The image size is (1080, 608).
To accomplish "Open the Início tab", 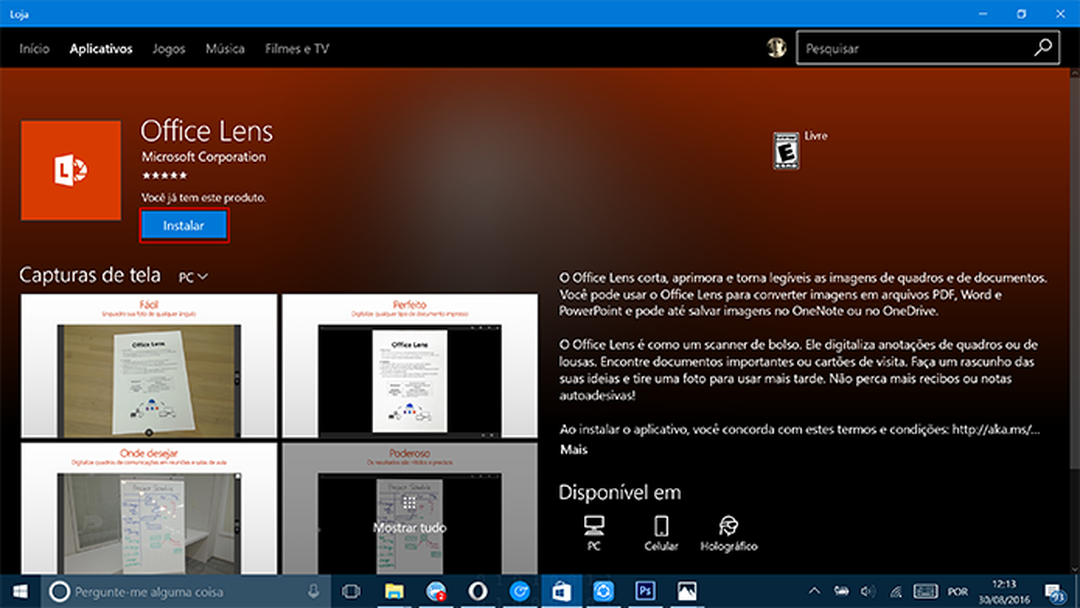I will (x=34, y=49).
